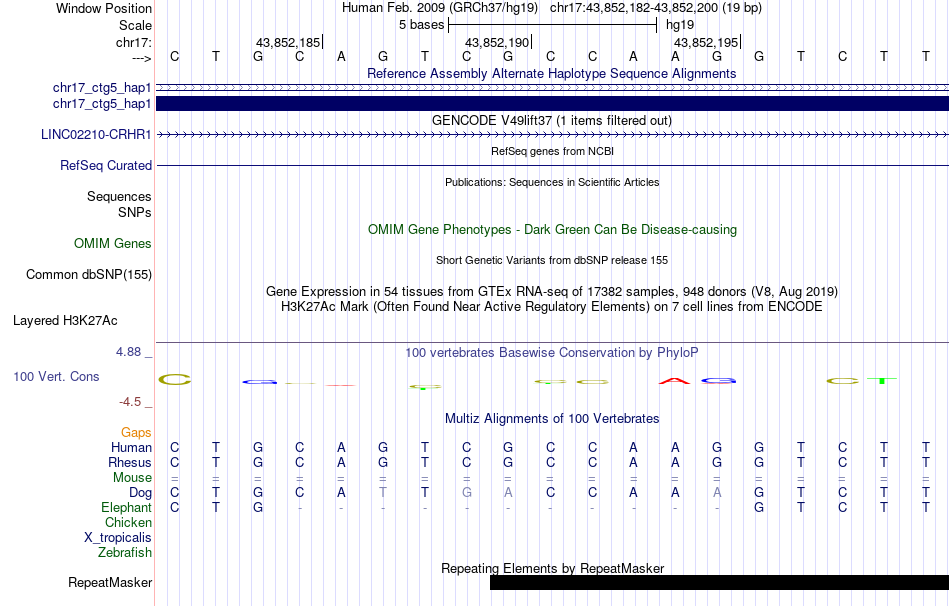Image resolution: width=950 pixels, height=606 pixels.
Task: Click 100 vertebrates Basewise Conservation by PhyloP title
Action: (x=552, y=353)
